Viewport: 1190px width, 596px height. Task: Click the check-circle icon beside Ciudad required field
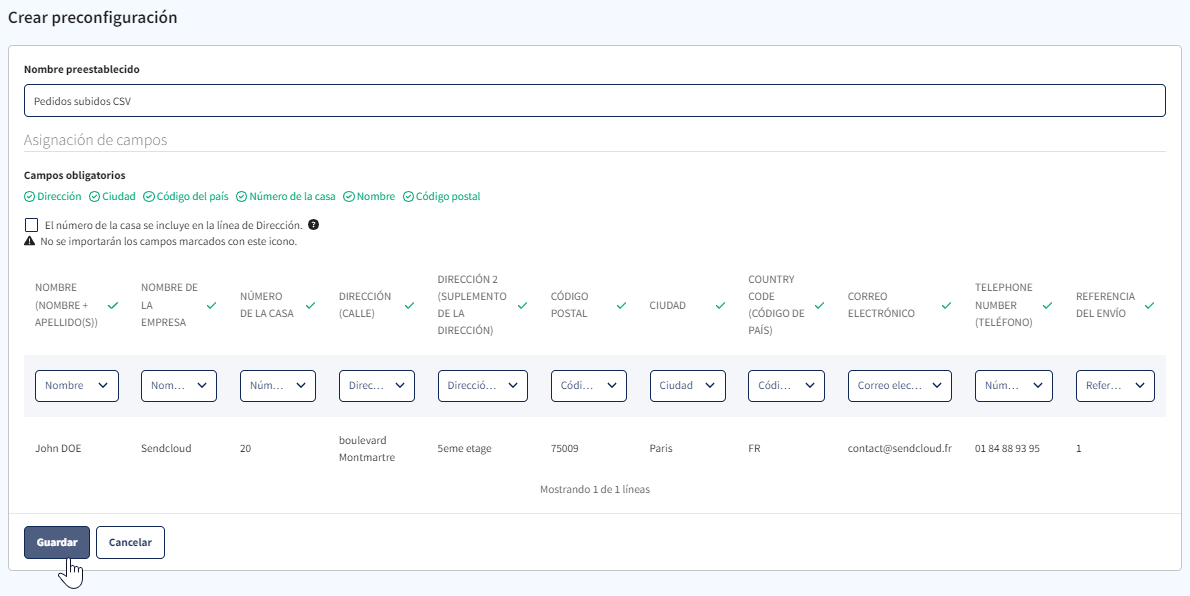click(x=95, y=197)
